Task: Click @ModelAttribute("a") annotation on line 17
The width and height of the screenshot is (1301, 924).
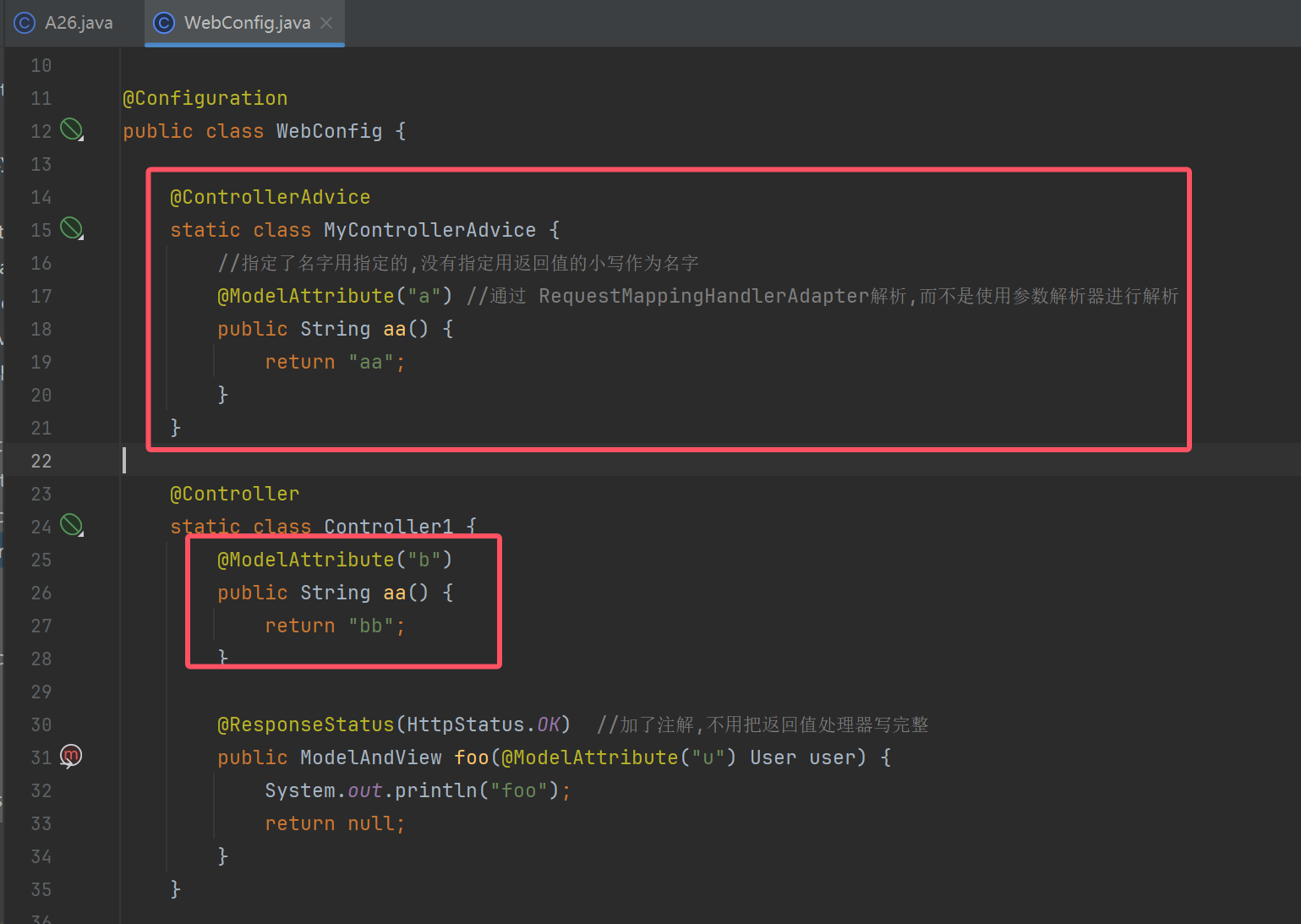Action: click(336, 296)
